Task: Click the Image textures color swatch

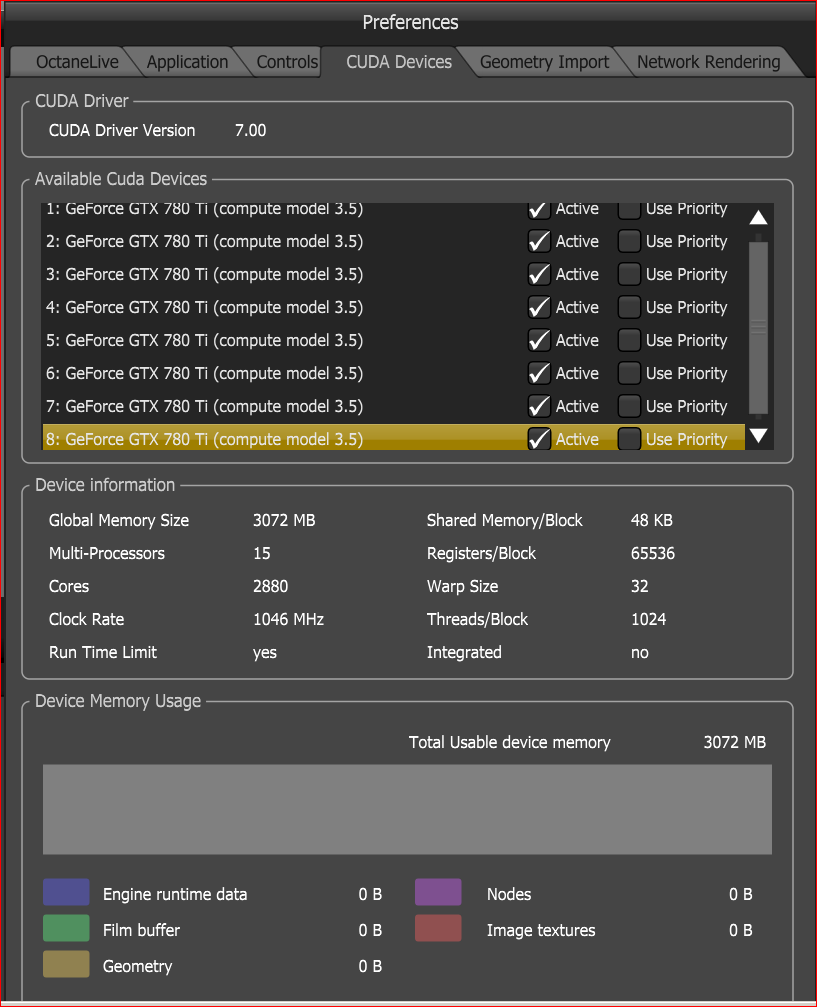Action: 438,928
